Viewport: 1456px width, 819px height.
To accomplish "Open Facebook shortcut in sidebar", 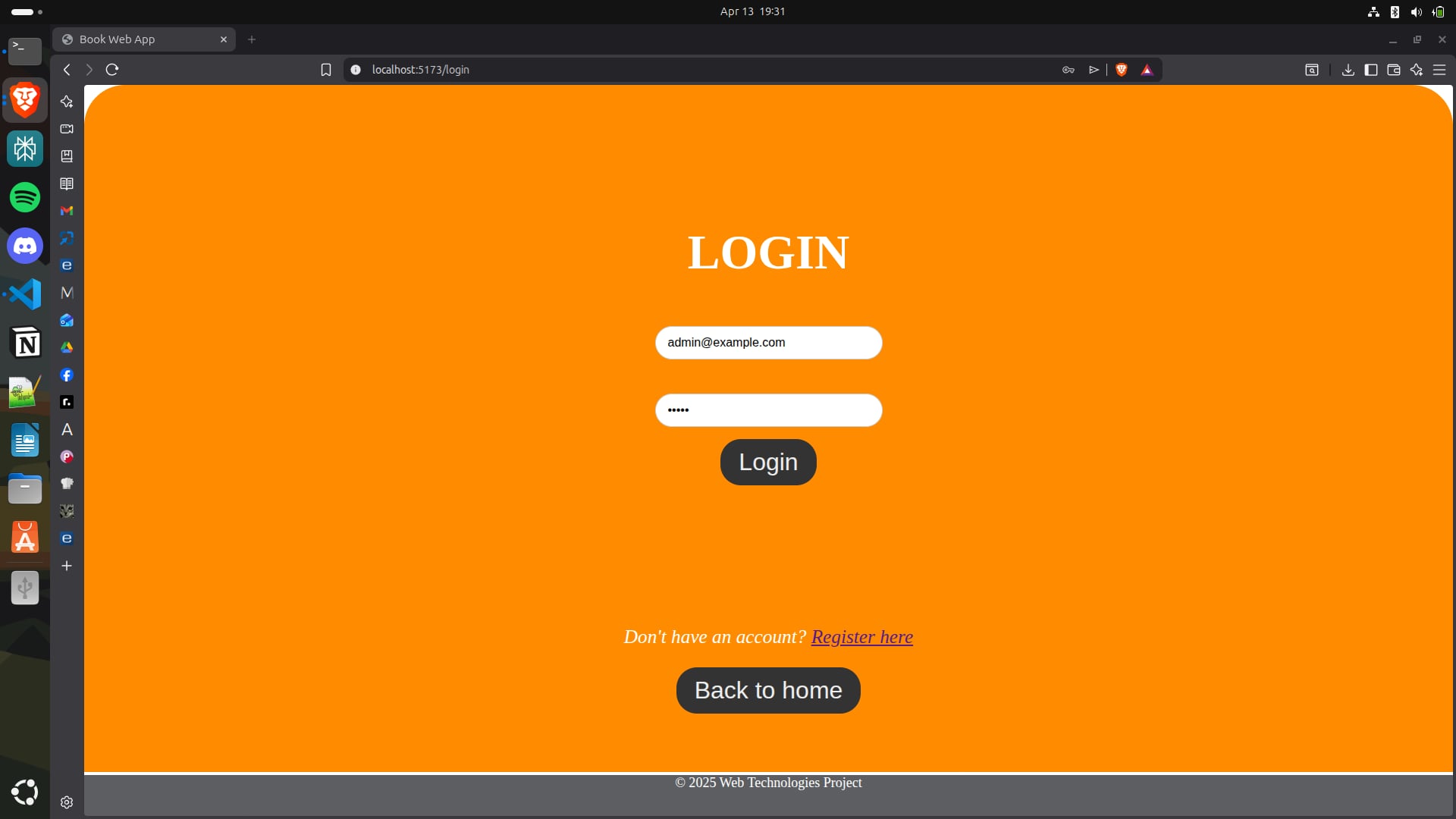I will tap(67, 375).
